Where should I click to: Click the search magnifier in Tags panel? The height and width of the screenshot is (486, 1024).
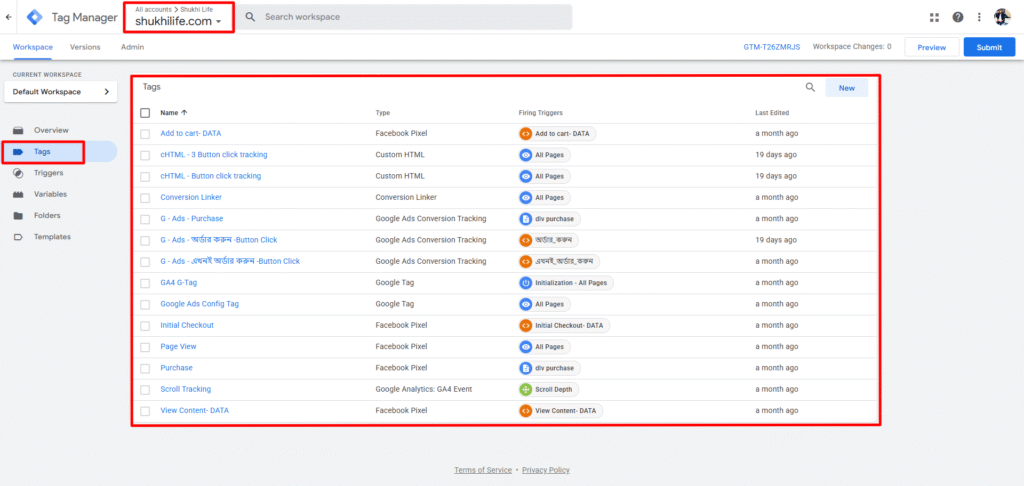pyautogui.click(x=810, y=87)
